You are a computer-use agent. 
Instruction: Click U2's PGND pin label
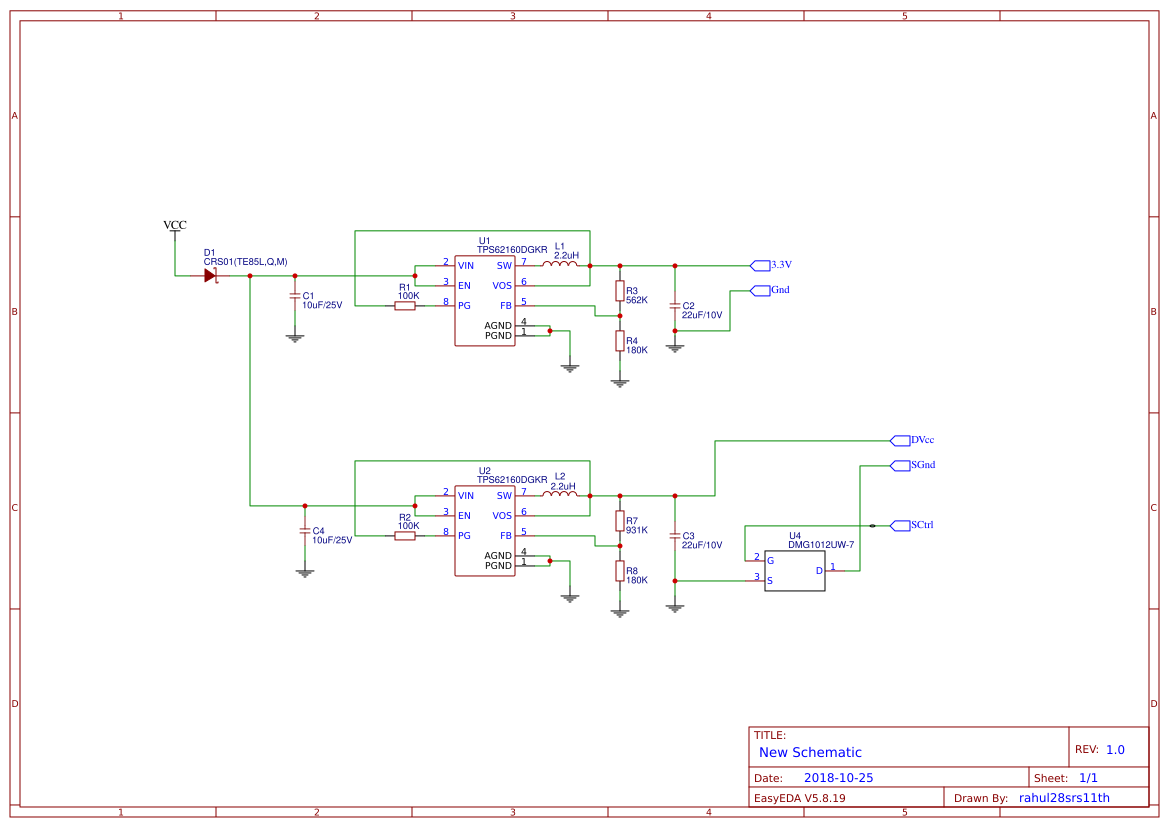(x=498, y=566)
